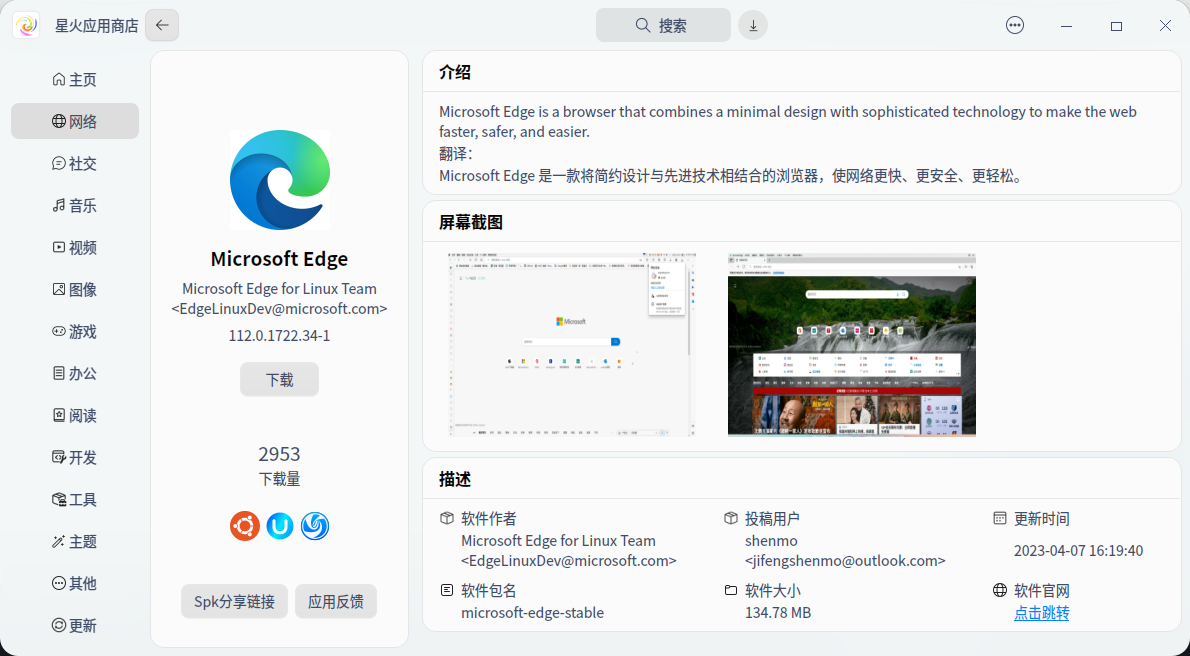View the first Edge screenshot thumbnail
Image resolution: width=1190 pixels, height=656 pixels.
[x=571, y=344]
